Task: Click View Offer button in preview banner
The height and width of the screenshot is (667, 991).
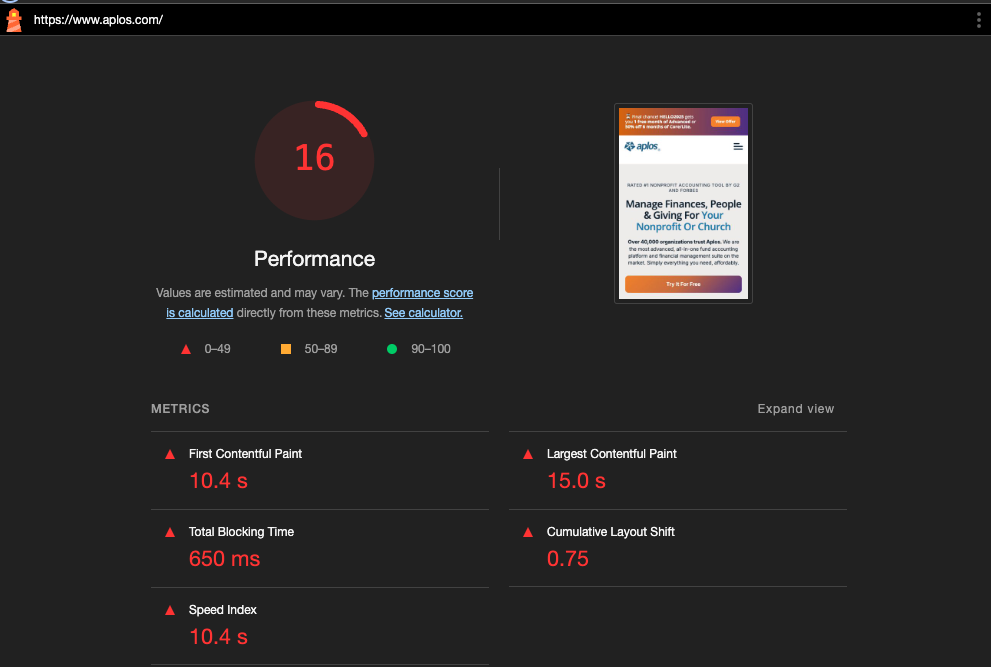Action: tap(725, 121)
